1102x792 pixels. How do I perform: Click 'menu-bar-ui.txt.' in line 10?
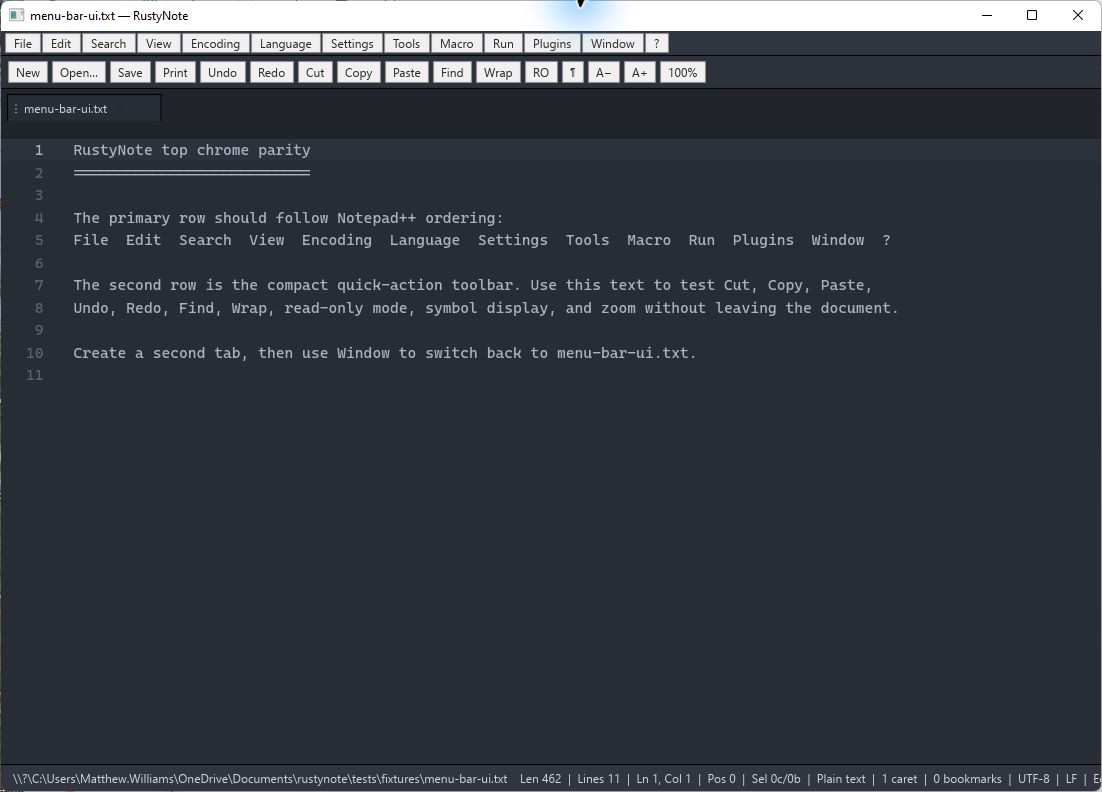pyautogui.click(x=626, y=353)
